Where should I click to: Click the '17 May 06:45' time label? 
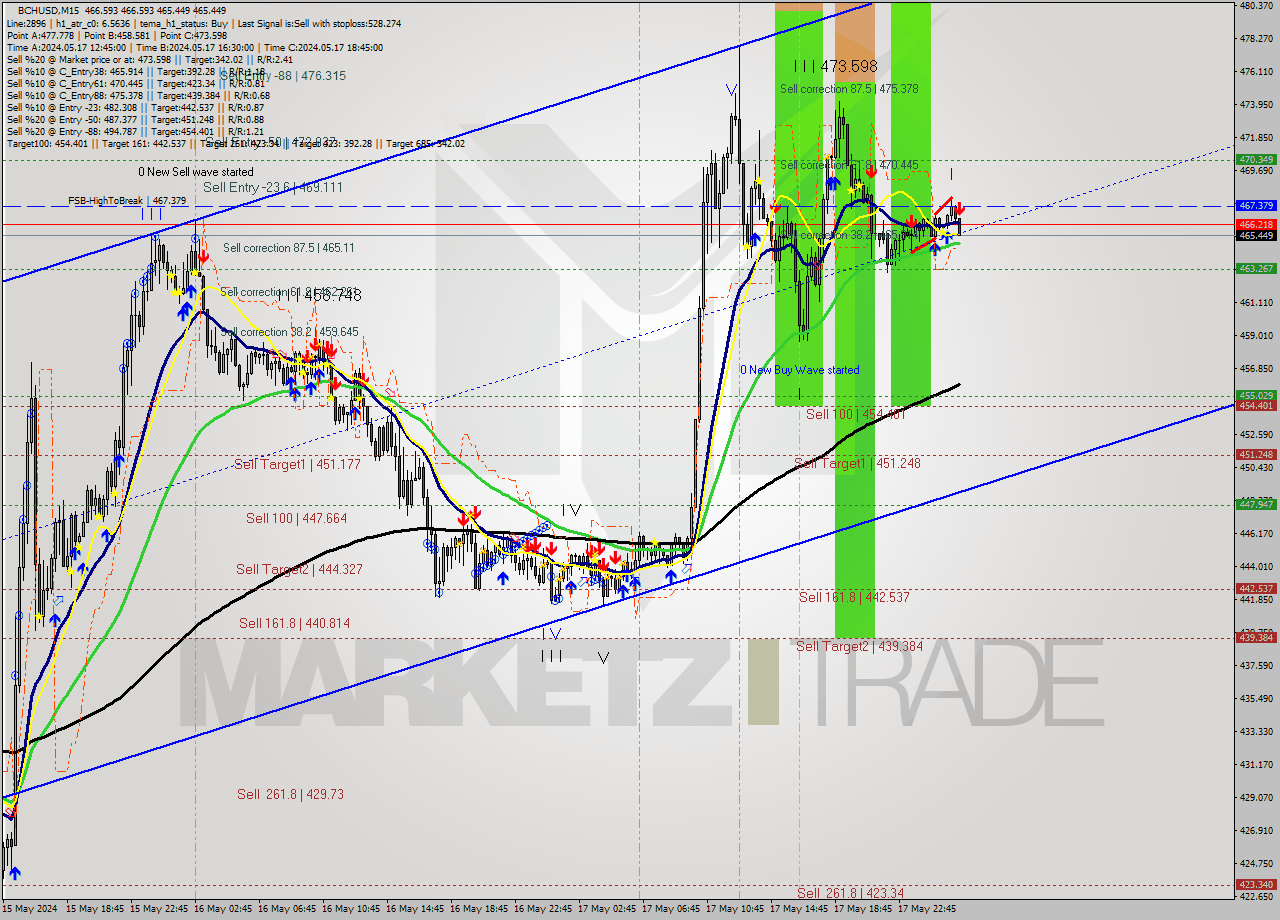coord(672,909)
